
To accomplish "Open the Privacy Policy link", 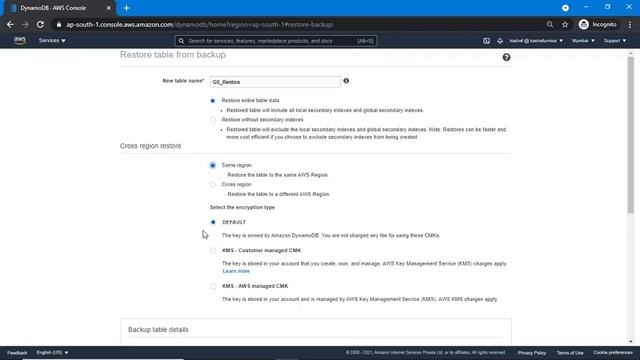I will coord(532,353).
